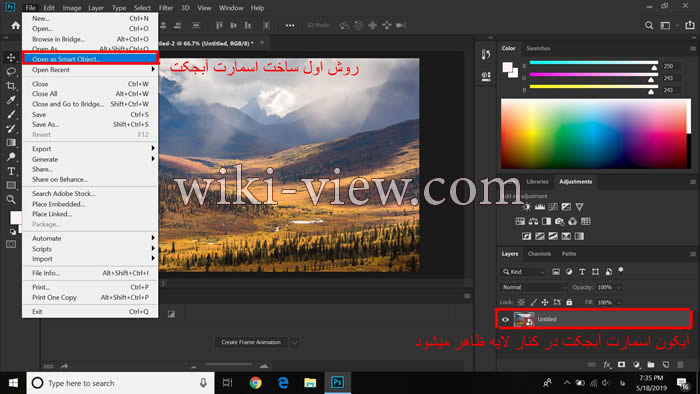Toggle lock transparent pixels
This screenshot has height=394, width=700.
click(521, 302)
